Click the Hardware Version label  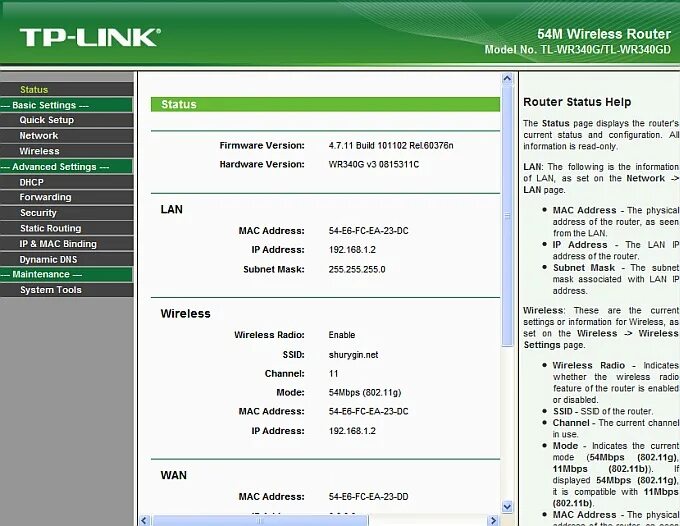tap(262, 165)
